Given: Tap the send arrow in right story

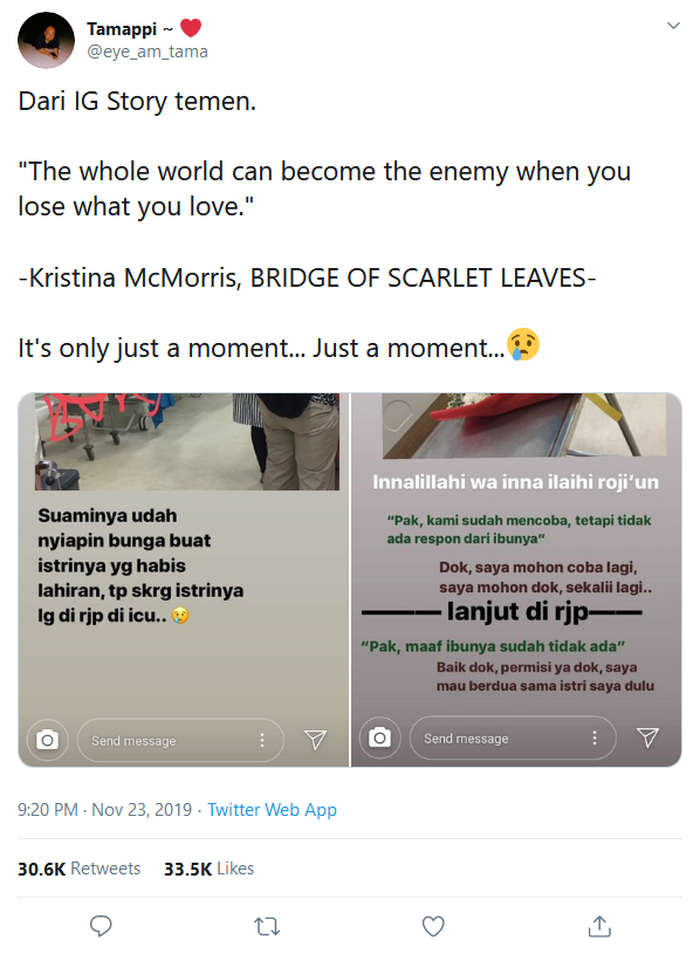Looking at the screenshot, I should (x=648, y=738).
